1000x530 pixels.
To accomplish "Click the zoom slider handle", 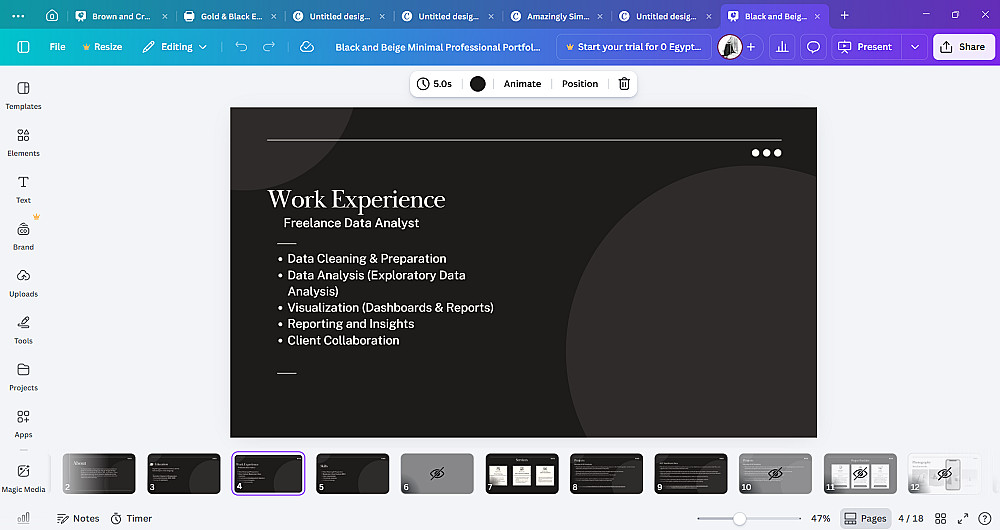I will pos(739,519).
